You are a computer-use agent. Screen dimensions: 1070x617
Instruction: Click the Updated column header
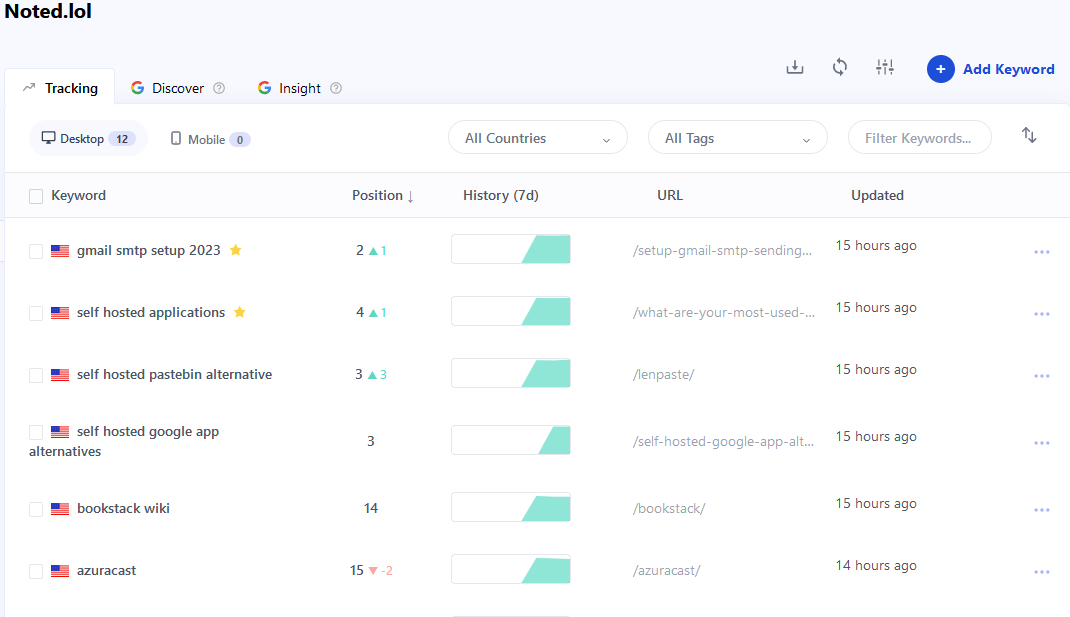(878, 195)
